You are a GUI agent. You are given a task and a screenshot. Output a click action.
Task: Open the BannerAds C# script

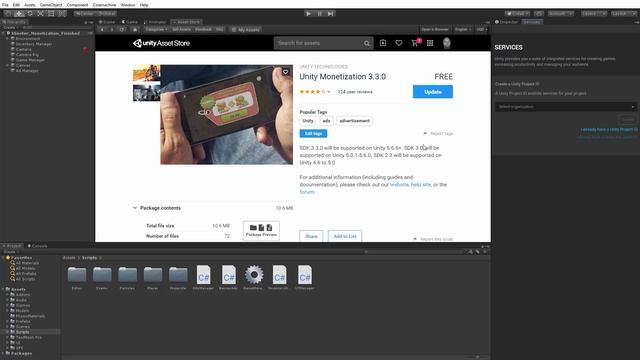pyautogui.click(x=229, y=278)
